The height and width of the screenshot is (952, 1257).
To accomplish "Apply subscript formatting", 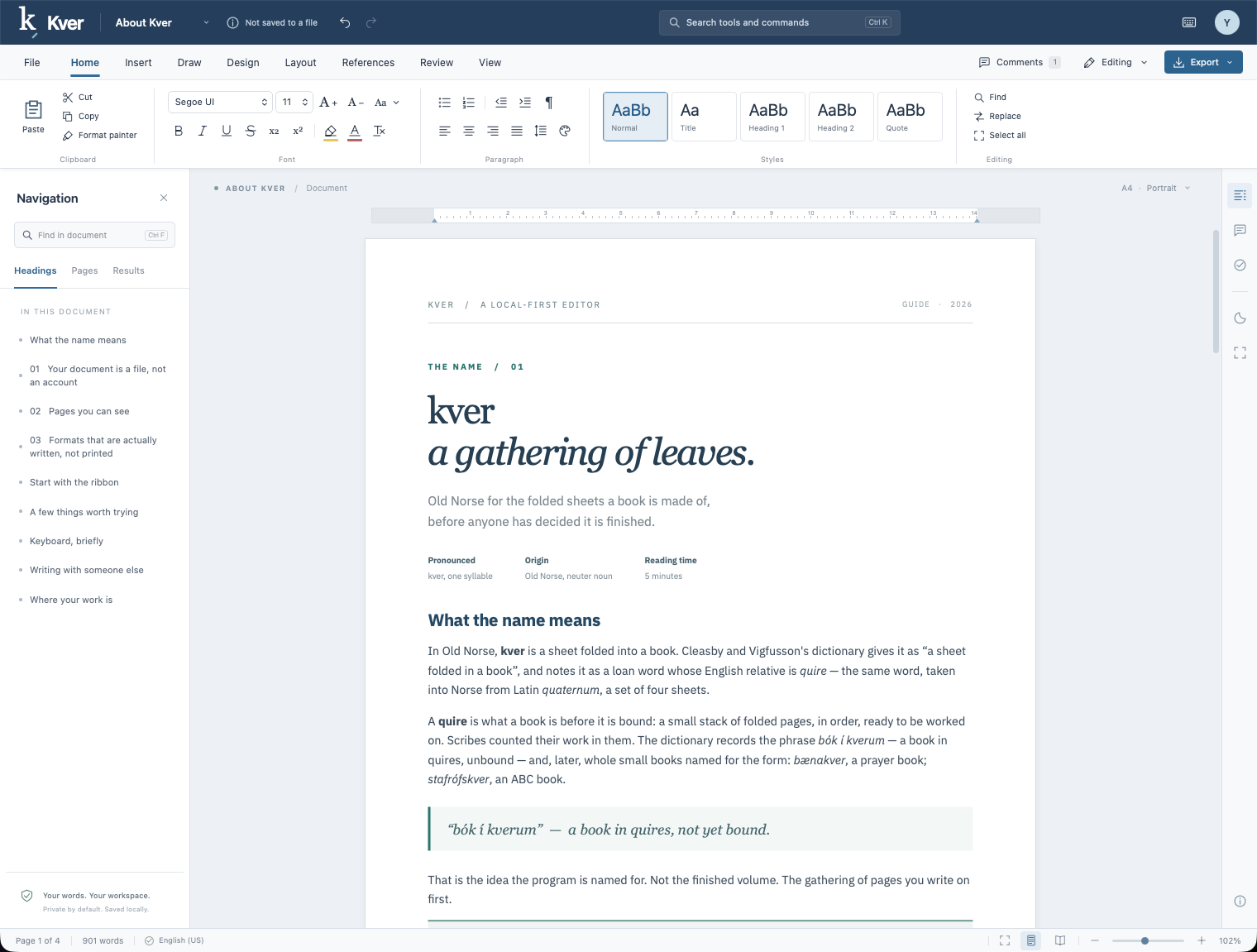I will point(275,131).
